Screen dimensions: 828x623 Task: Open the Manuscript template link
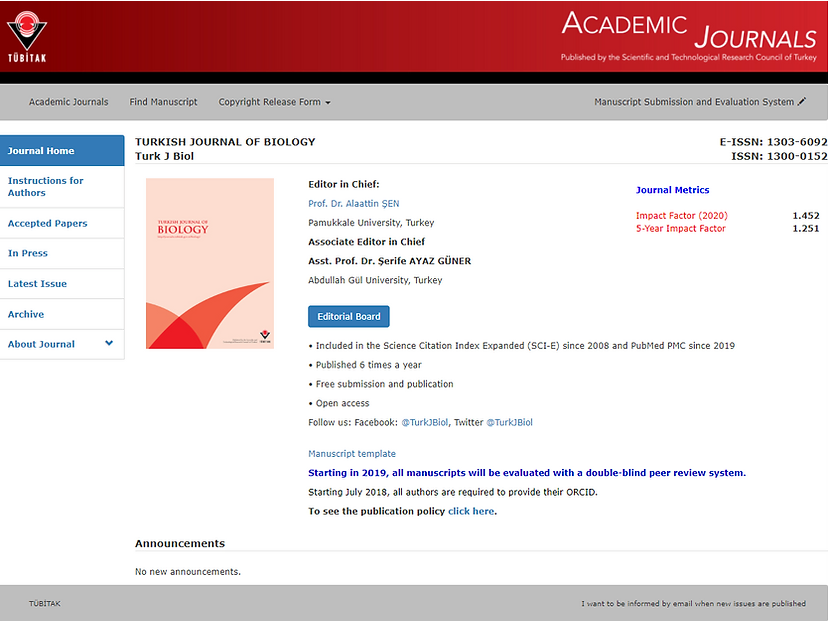coord(352,454)
